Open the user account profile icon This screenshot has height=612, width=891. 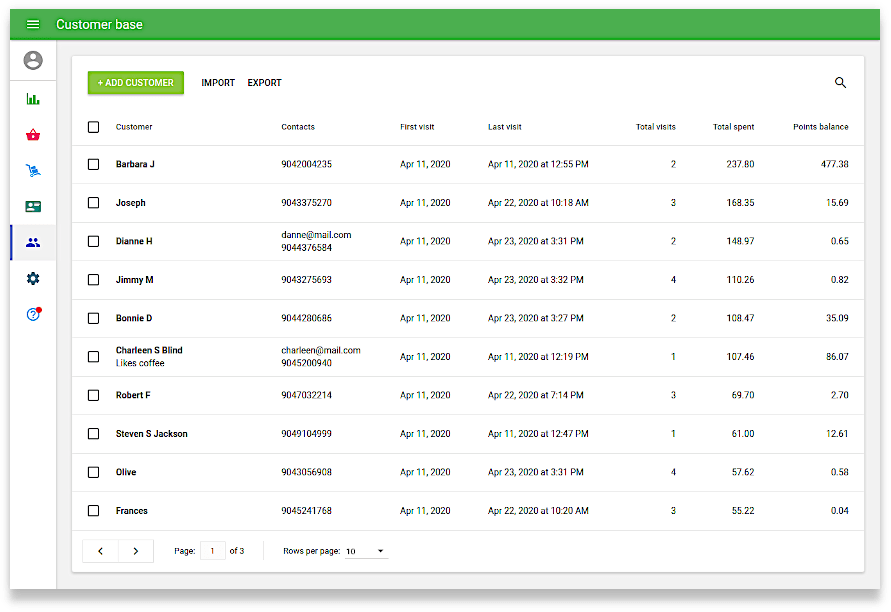[x=33, y=61]
